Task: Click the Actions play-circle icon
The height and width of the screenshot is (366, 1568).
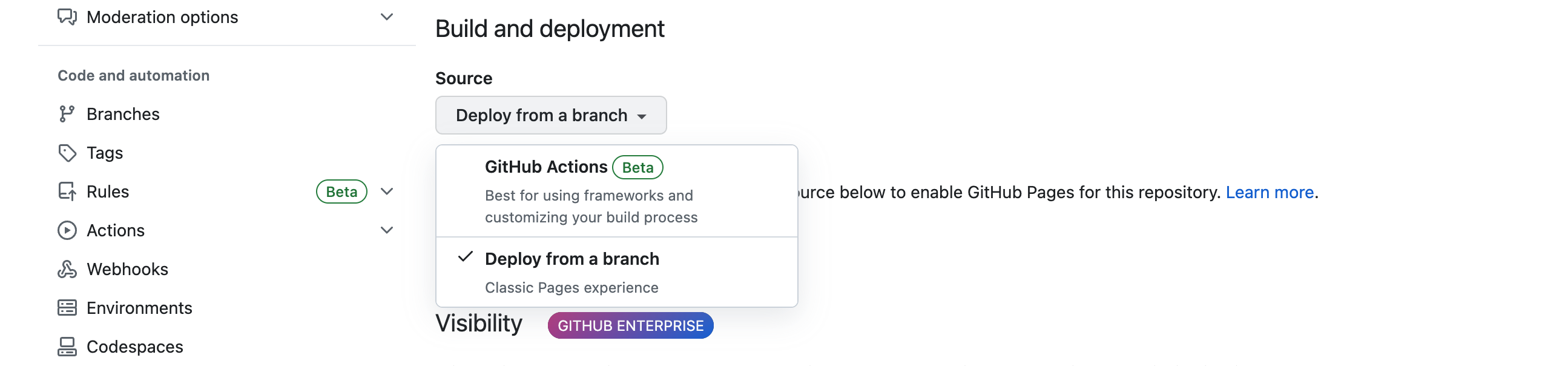Action: point(67,230)
